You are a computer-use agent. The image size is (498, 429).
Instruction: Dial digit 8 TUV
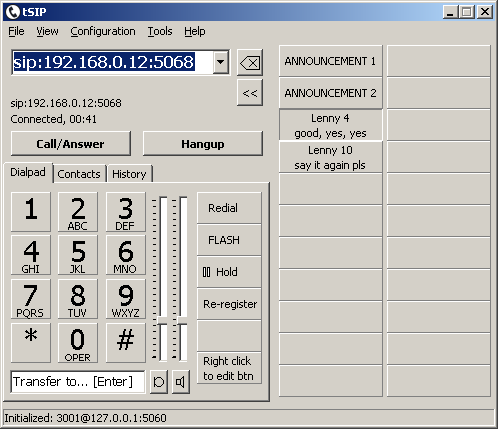(x=78, y=299)
